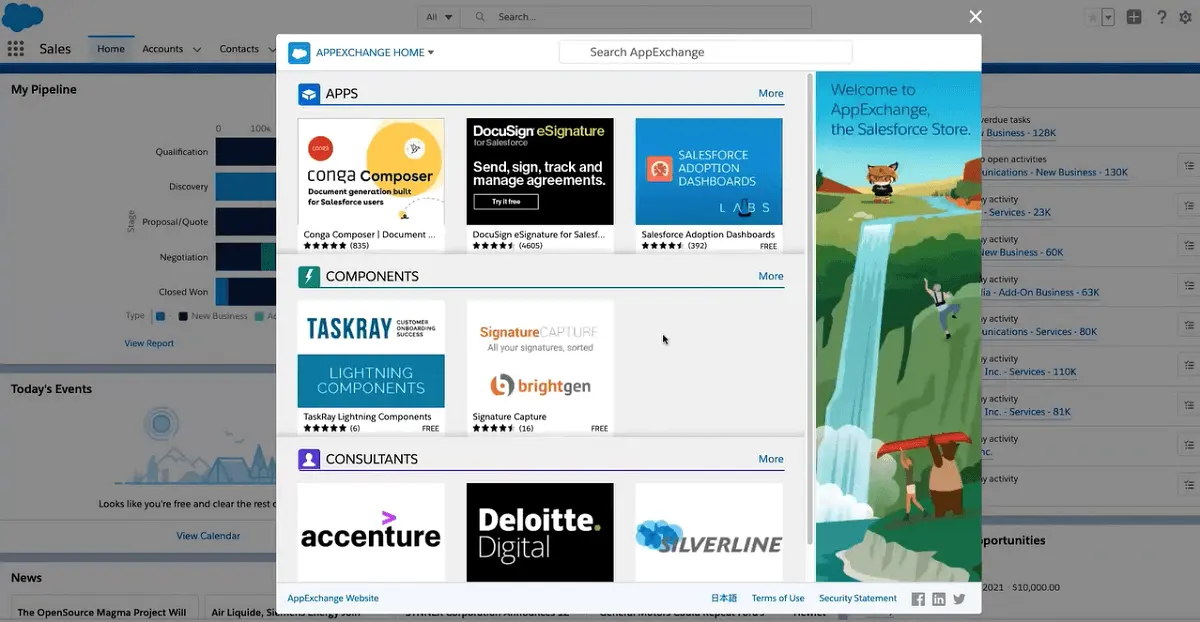Click More in the Components section
The height and width of the screenshot is (622, 1200).
point(771,276)
